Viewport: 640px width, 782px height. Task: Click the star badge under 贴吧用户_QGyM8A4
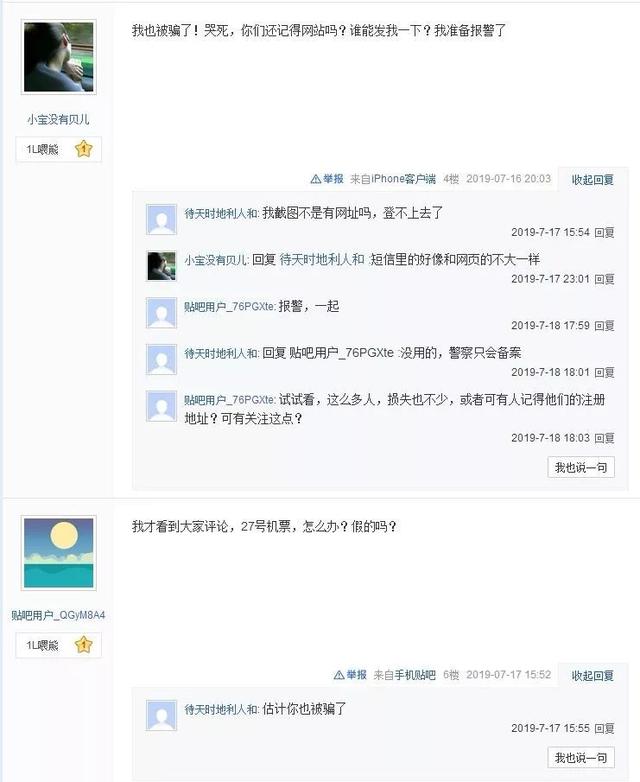[84, 645]
